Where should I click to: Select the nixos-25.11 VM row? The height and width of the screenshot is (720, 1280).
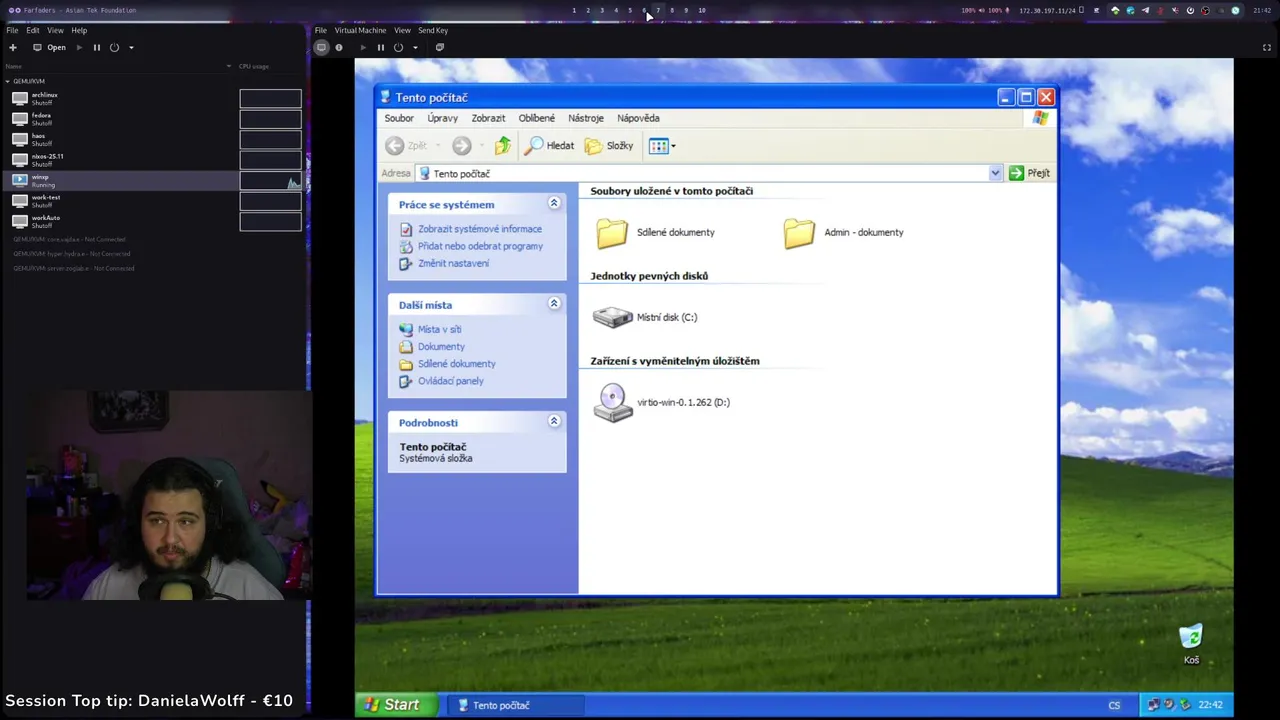[x=120, y=160]
